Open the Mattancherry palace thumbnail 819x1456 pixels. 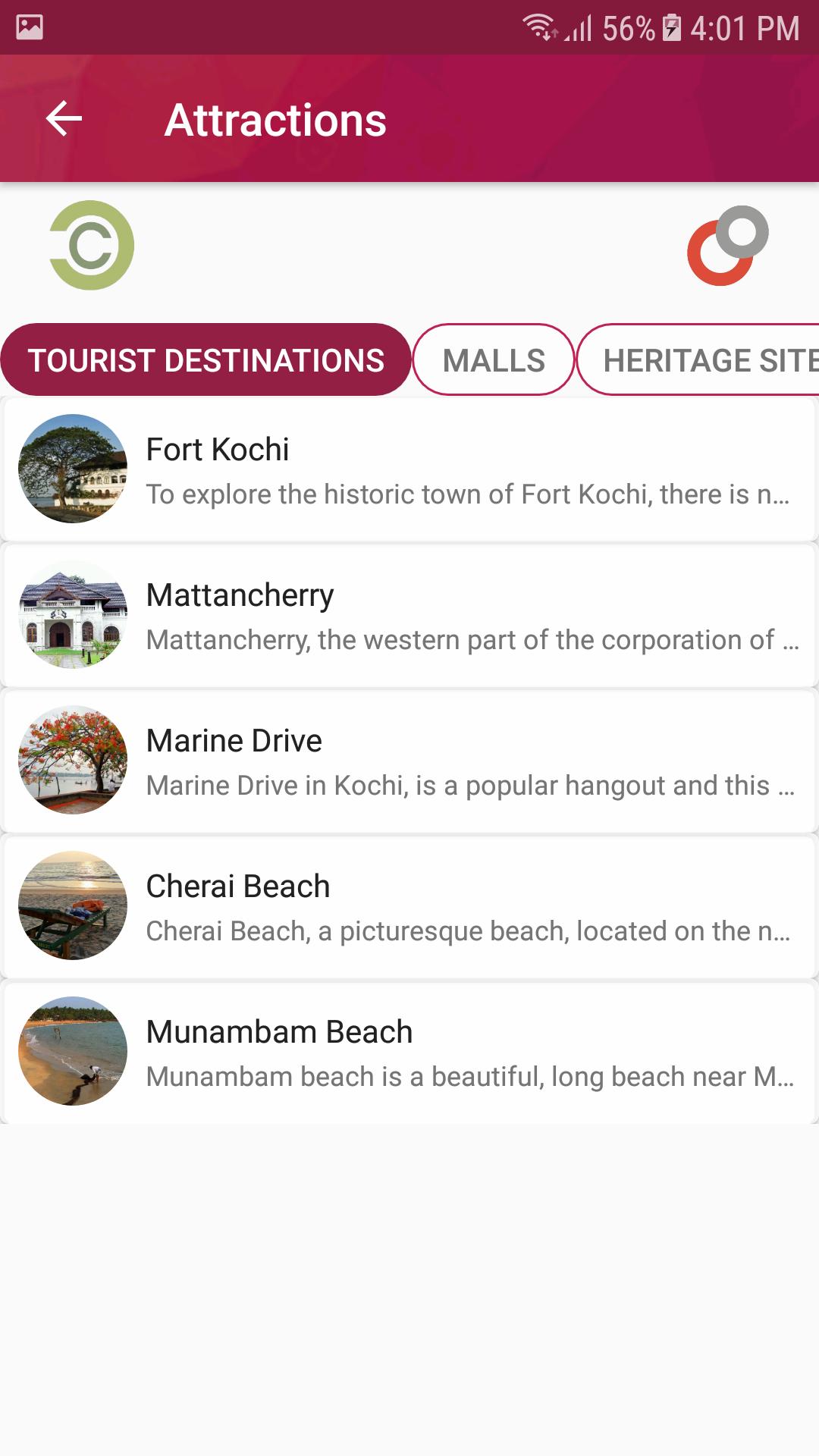pos(73,614)
